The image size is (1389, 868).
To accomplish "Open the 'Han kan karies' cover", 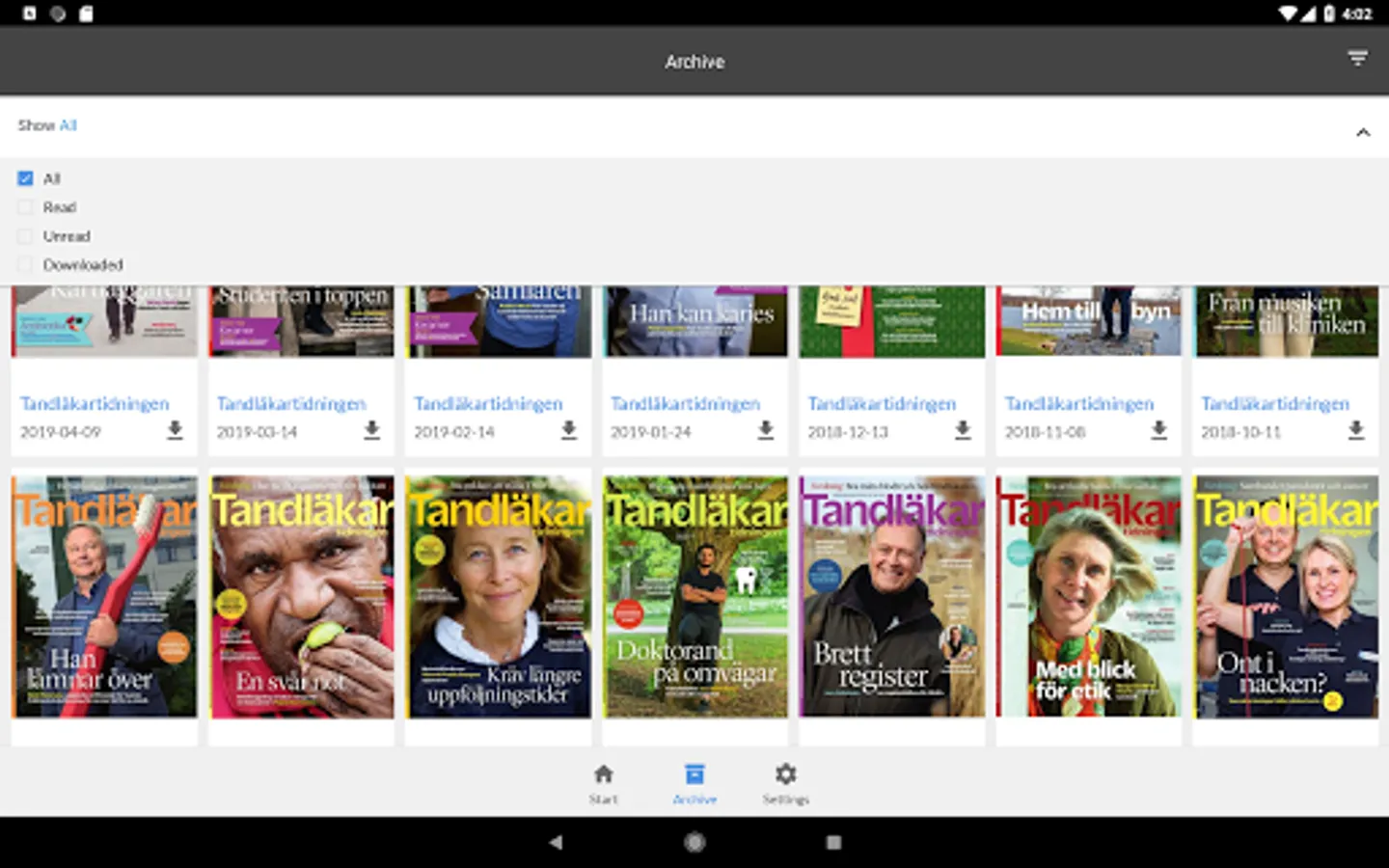I will [695, 321].
